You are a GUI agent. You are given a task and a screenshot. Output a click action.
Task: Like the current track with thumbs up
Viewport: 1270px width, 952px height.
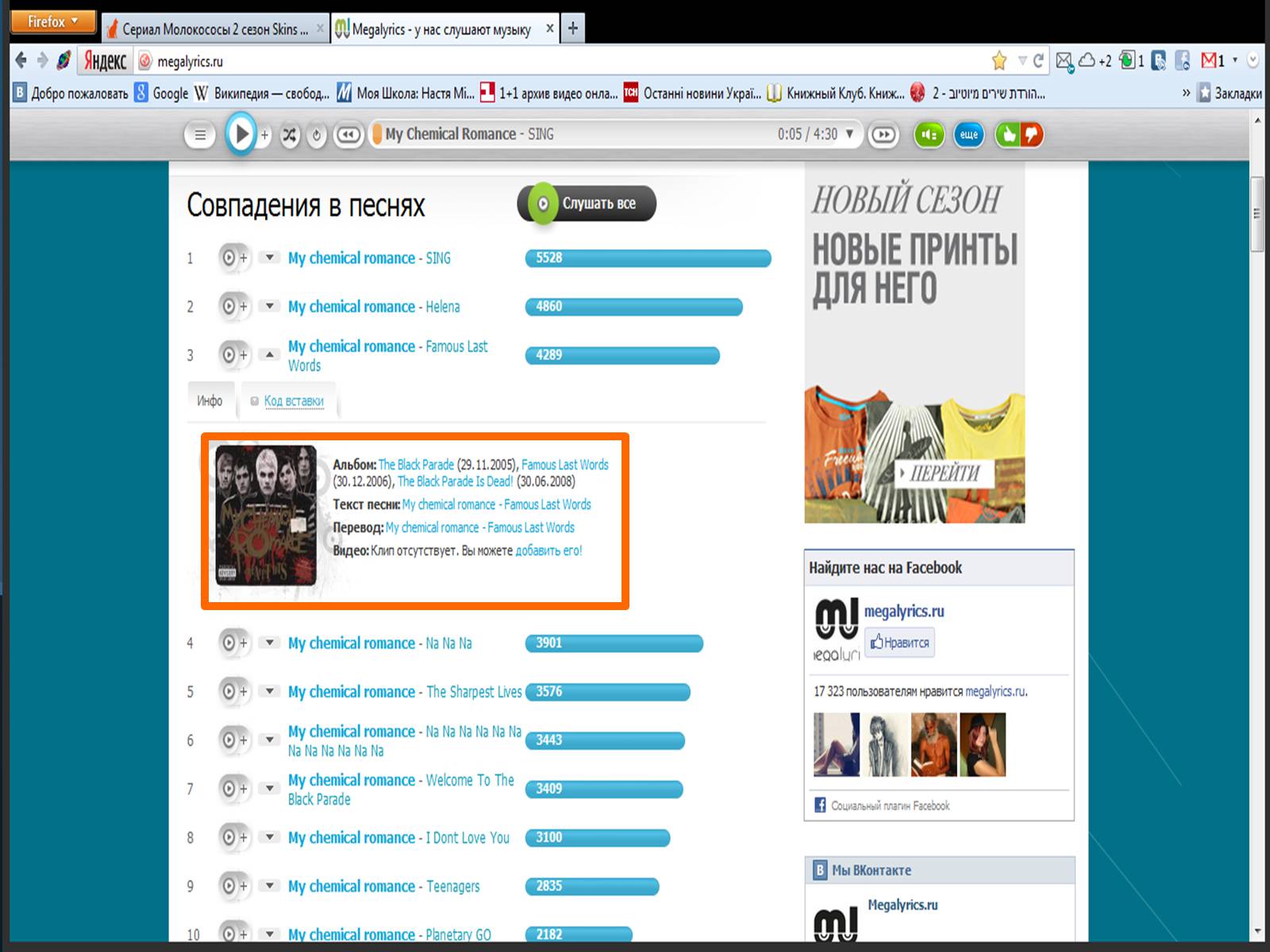[1008, 135]
